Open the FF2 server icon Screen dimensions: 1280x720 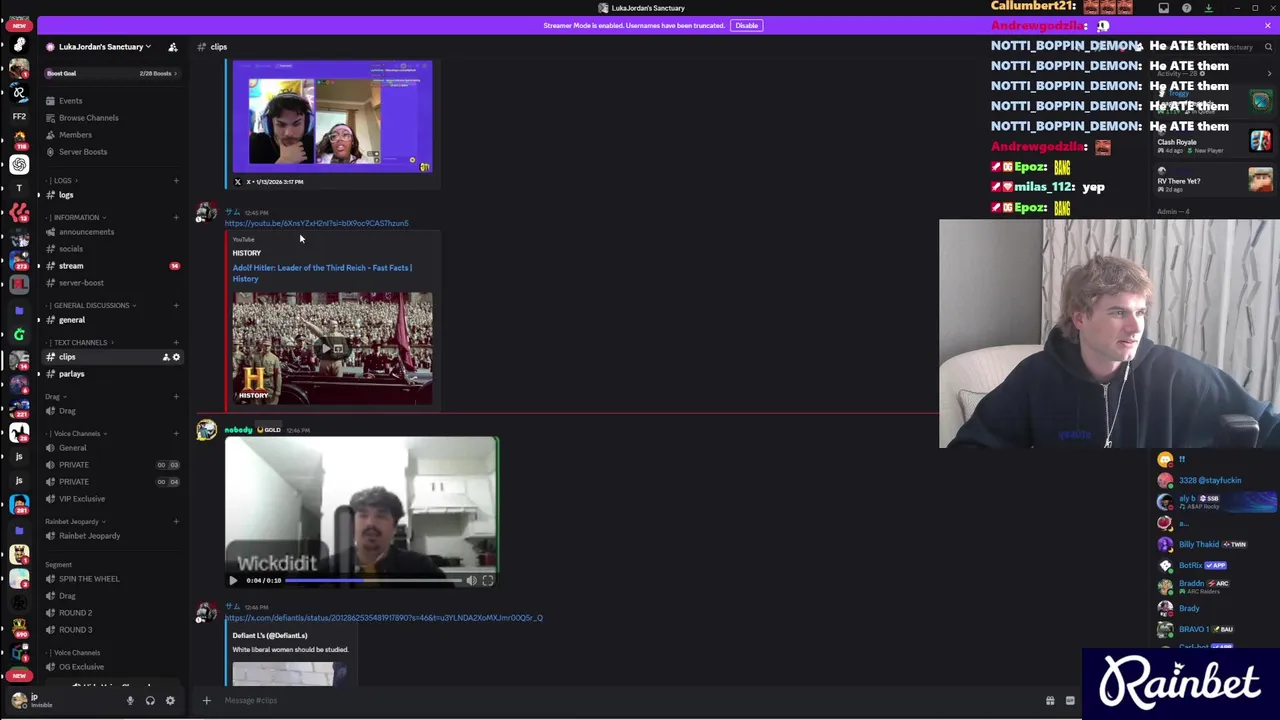[19, 116]
